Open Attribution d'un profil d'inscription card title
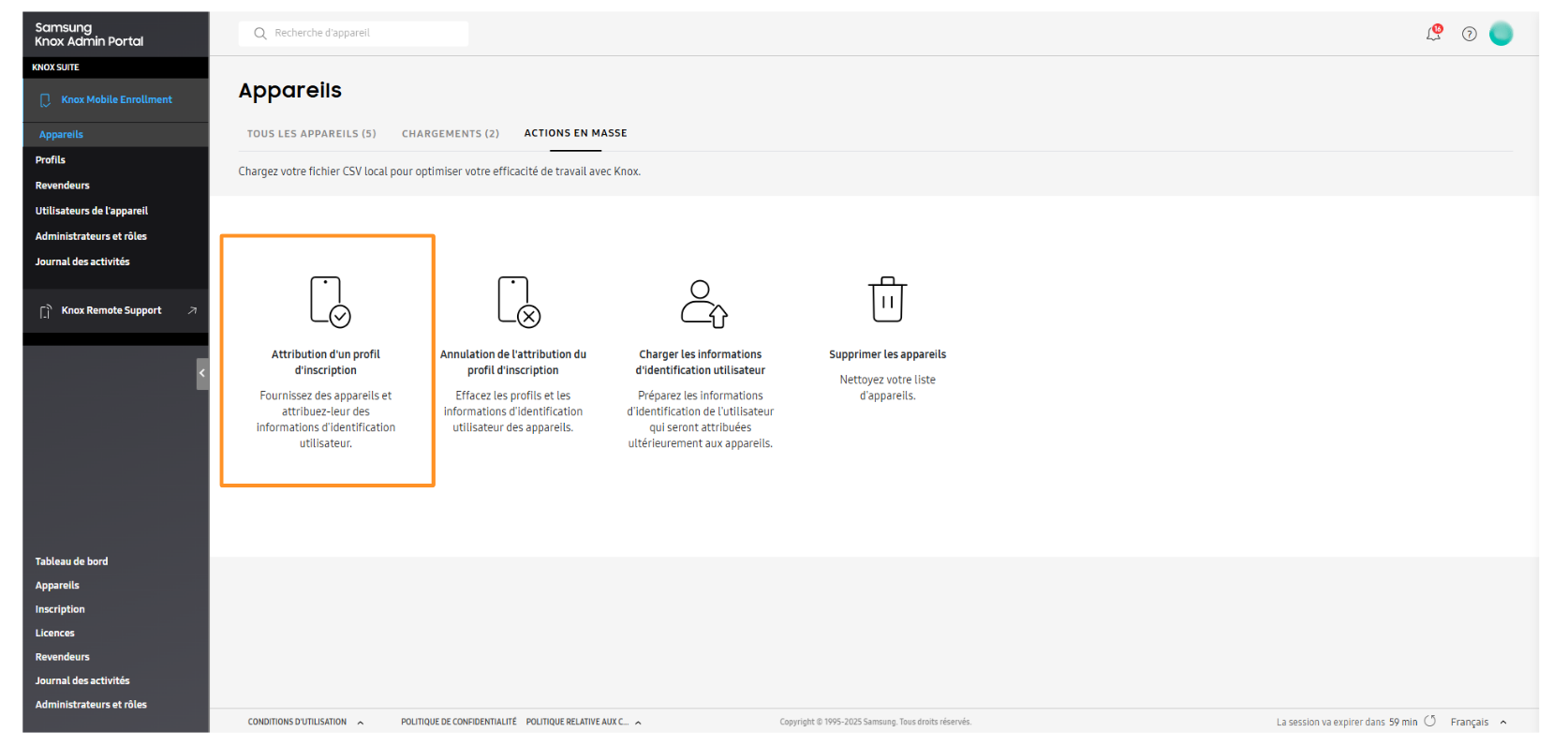 click(326, 362)
